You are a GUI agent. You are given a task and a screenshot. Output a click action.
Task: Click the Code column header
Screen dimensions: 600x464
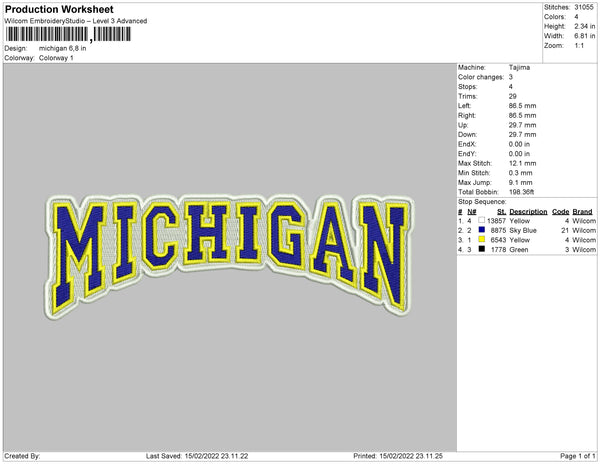tap(561, 212)
